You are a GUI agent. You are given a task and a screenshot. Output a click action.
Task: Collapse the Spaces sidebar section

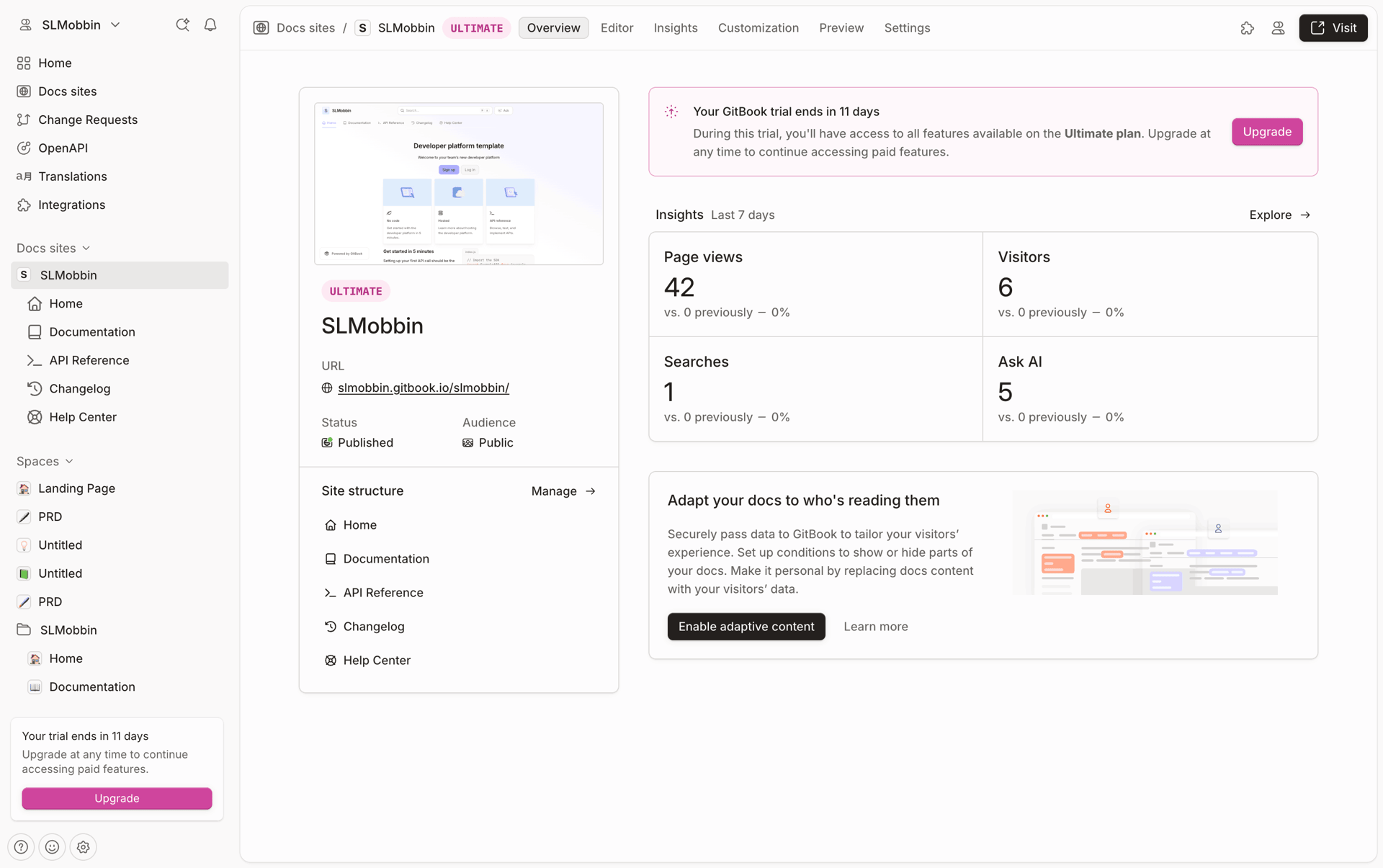point(45,461)
